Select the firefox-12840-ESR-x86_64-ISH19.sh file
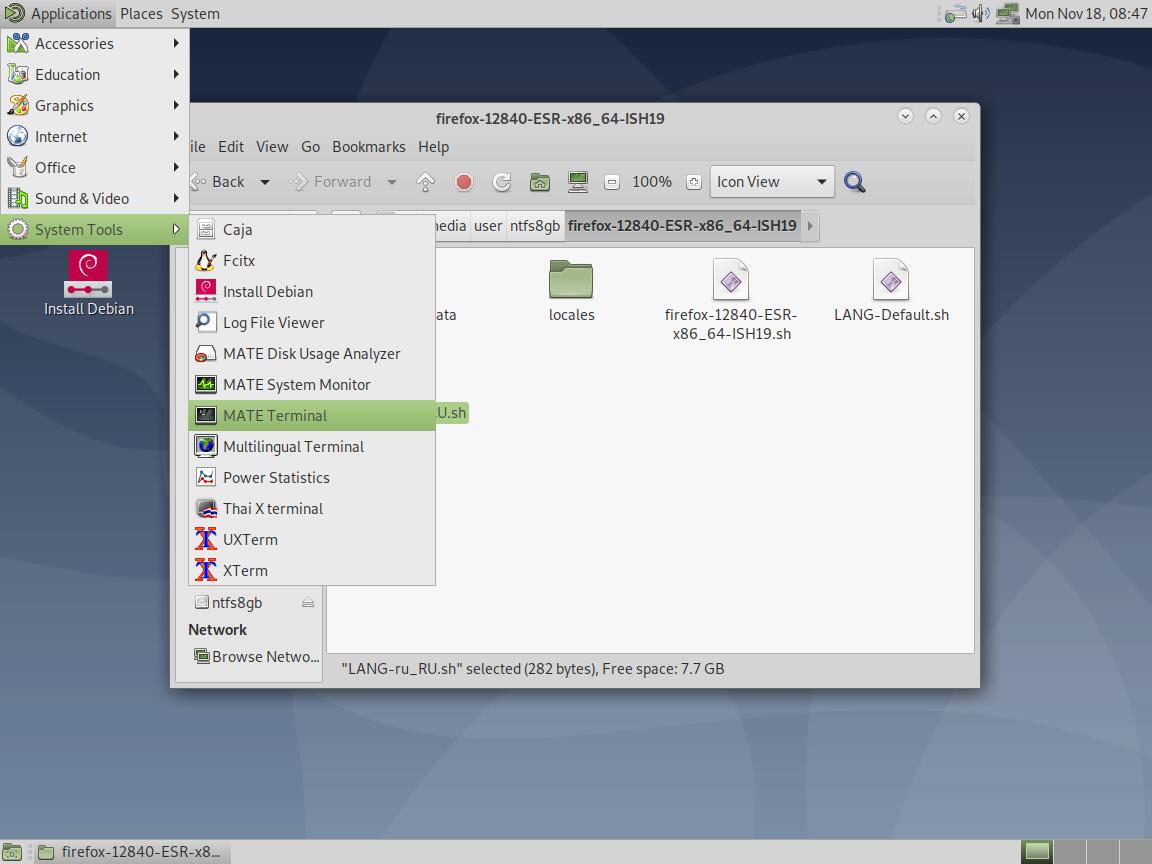1152x864 pixels. (731, 300)
